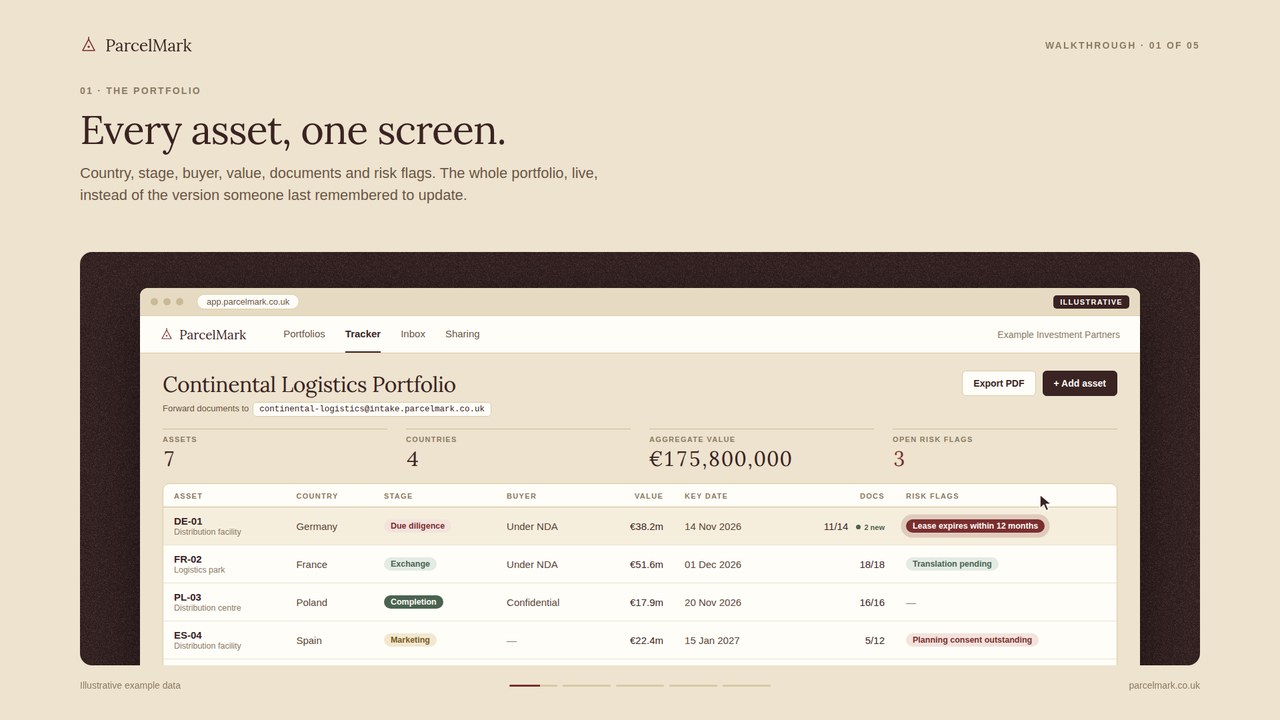Click the Due diligence stage badge
This screenshot has height=720, width=1280.
(x=417, y=526)
